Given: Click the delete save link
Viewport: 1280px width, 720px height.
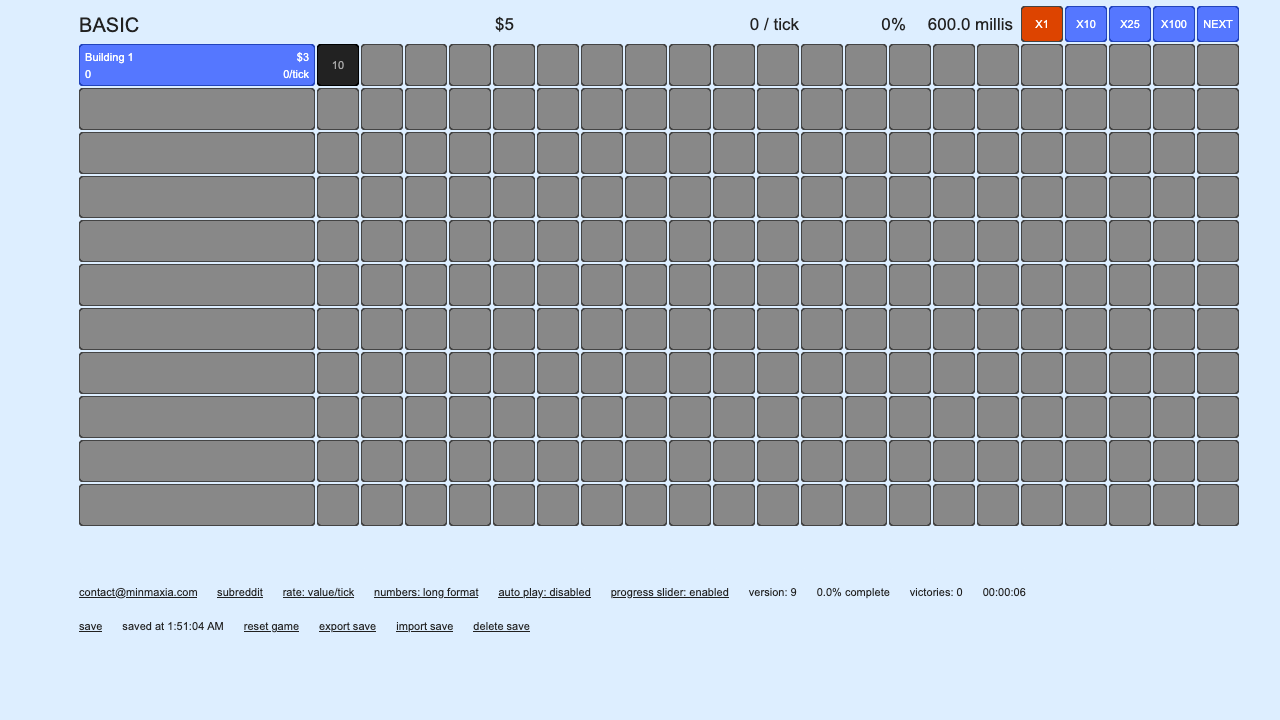Looking at the screenshot, I should coord(501,626).
